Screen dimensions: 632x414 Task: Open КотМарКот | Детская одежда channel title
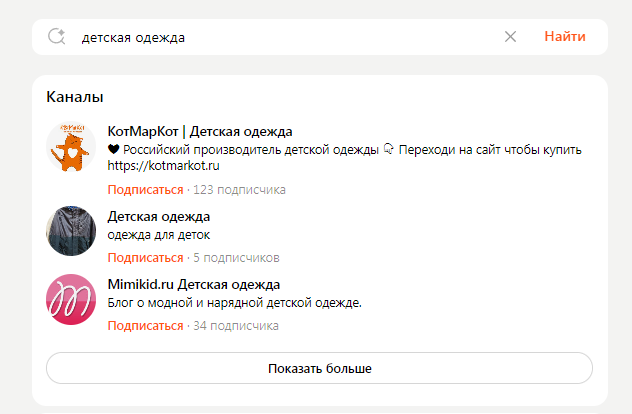click(200, 131)
